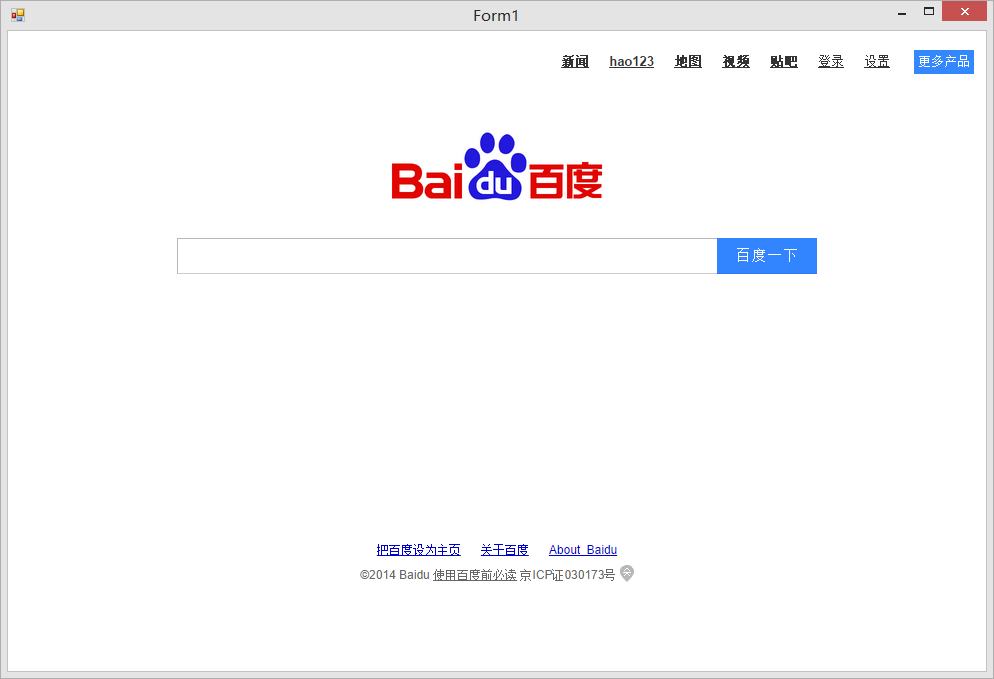The width and height of the screenshot is (994, 679).
Task: Open the hao123 link
Action: (x=631, y=61)
